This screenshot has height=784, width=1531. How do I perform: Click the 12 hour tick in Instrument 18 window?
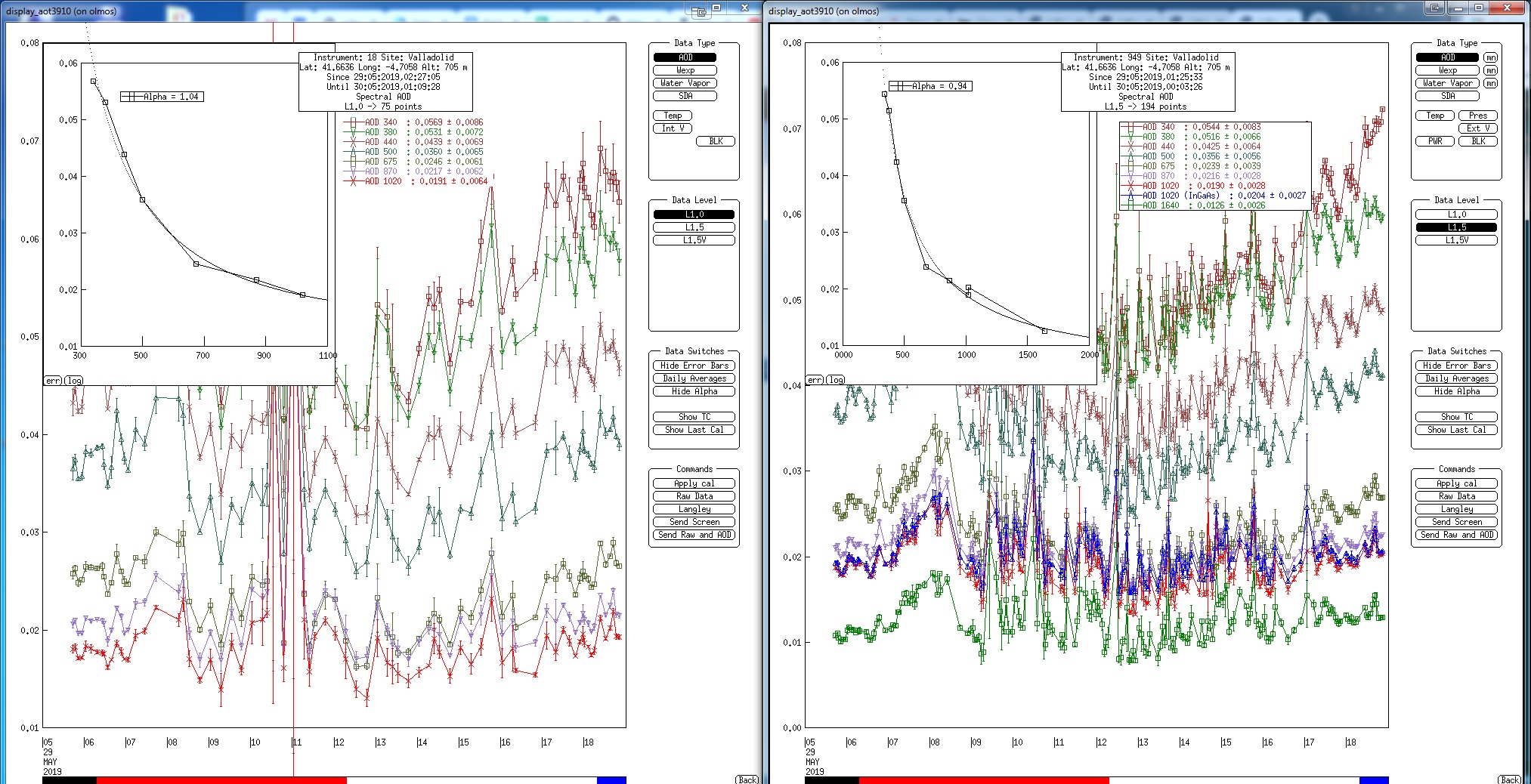339,742
